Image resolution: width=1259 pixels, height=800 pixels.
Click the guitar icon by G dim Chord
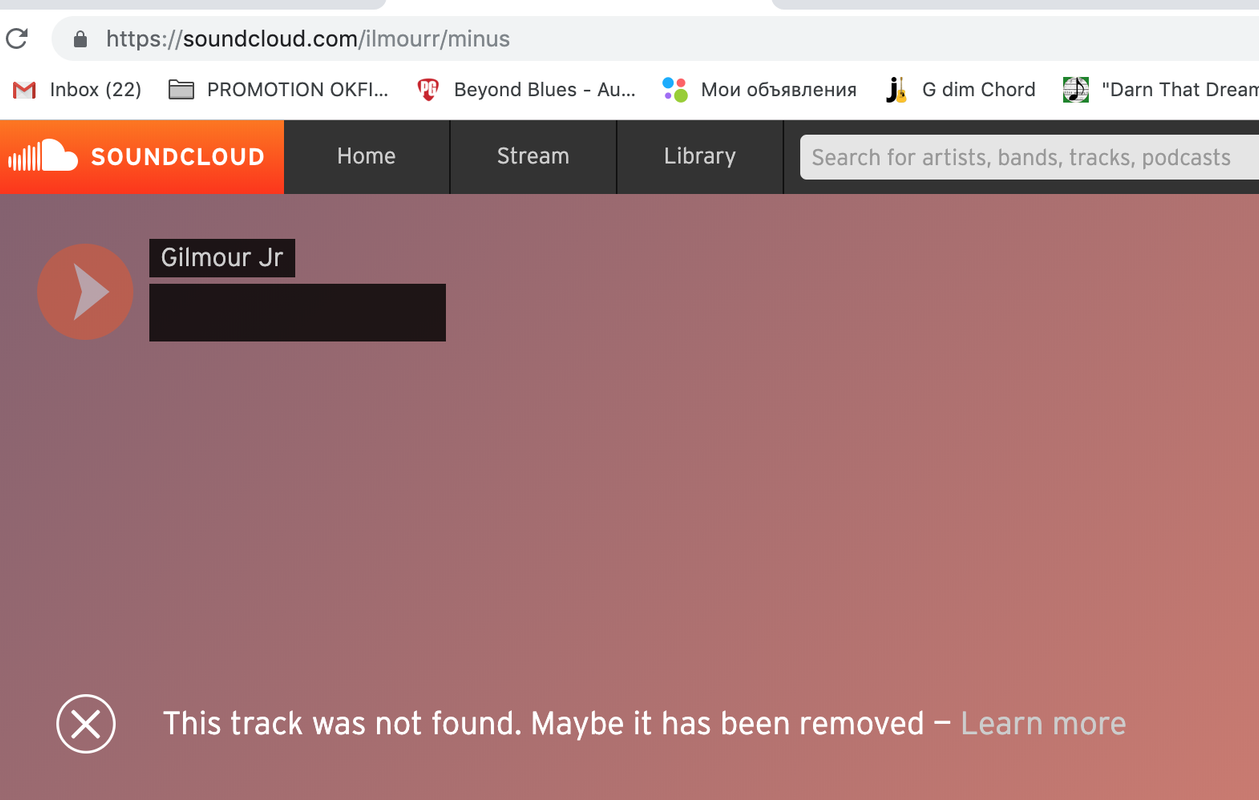point(896,90)
